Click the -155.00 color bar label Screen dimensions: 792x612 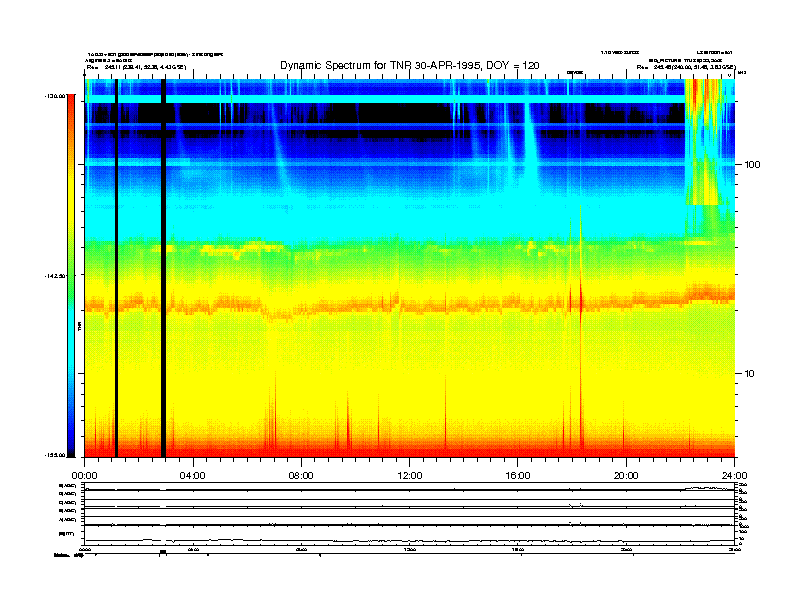coord(56,455)
